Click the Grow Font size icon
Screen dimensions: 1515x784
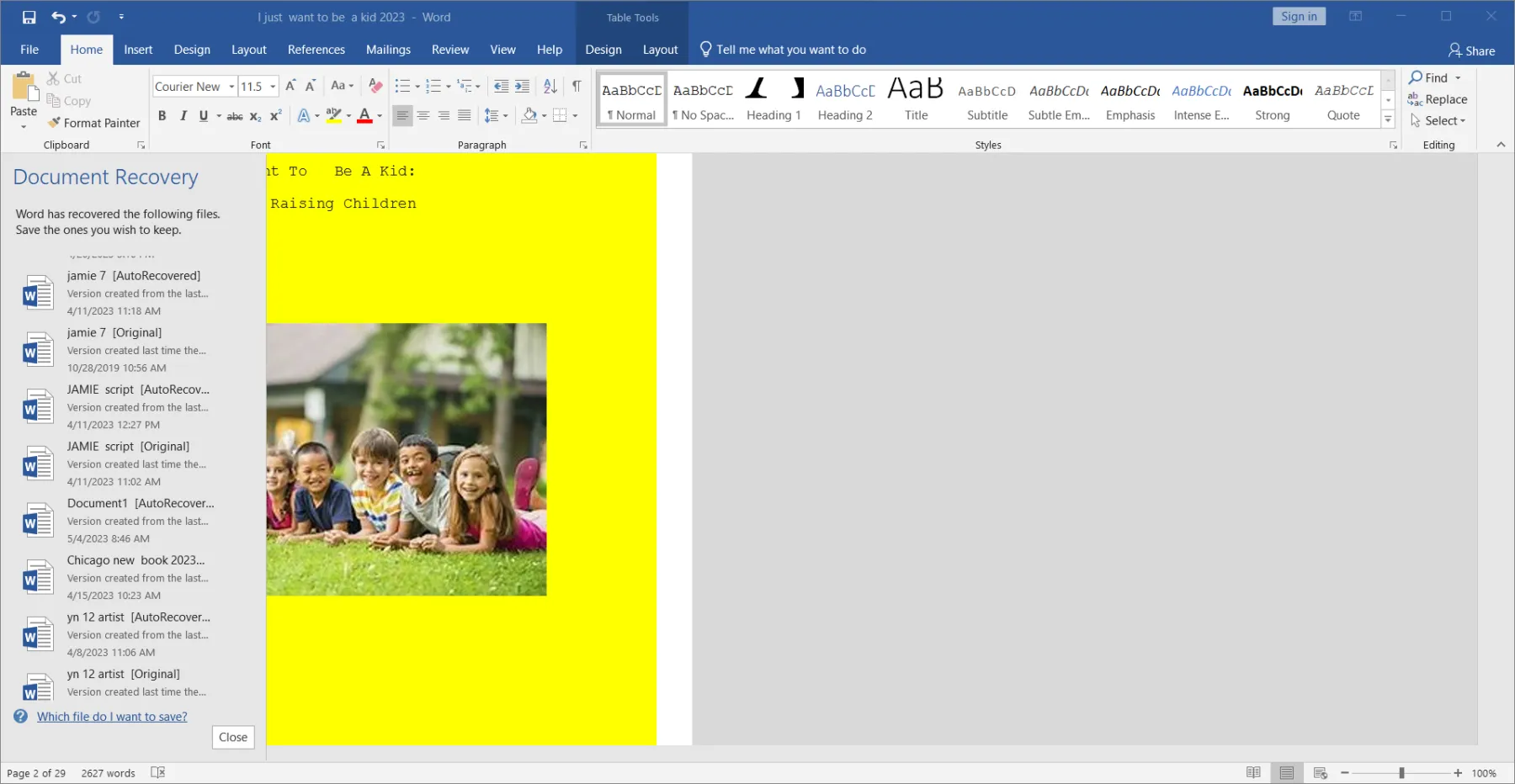[290, 86]
